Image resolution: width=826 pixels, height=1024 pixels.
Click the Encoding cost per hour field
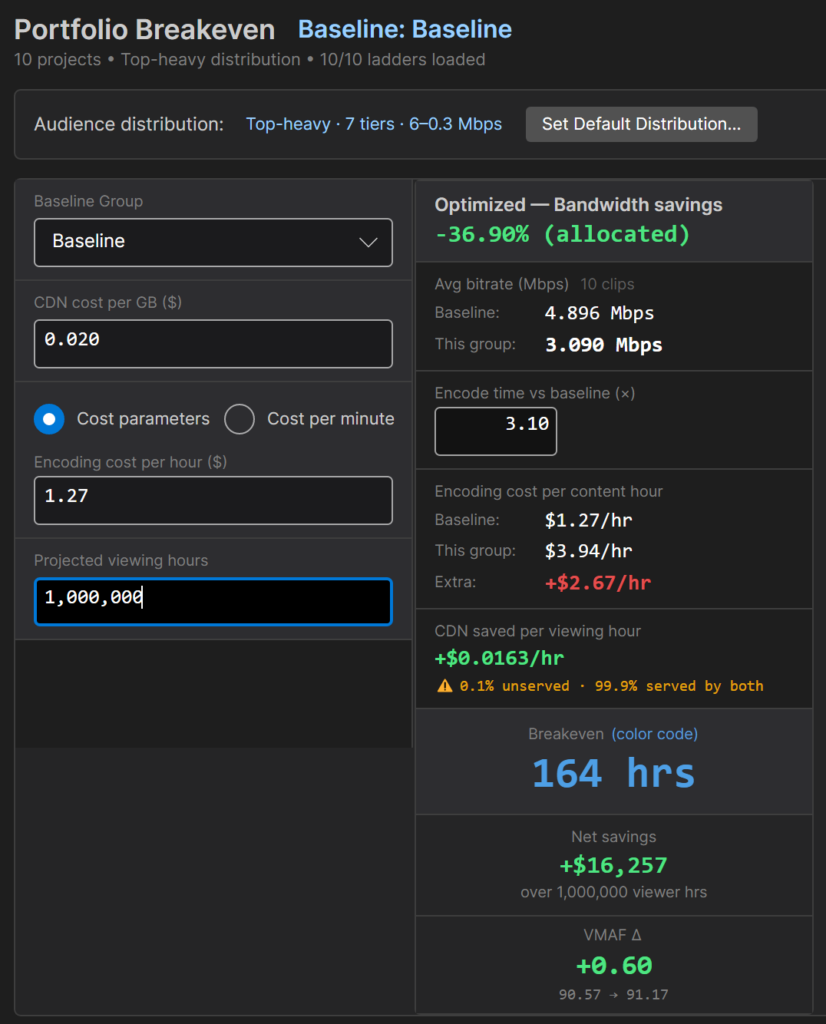[x=213, y=500]
